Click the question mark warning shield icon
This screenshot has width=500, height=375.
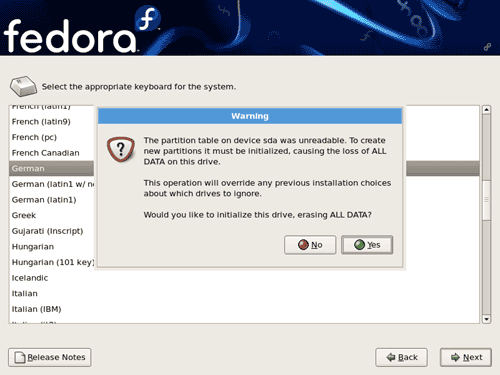click(121, 149)
